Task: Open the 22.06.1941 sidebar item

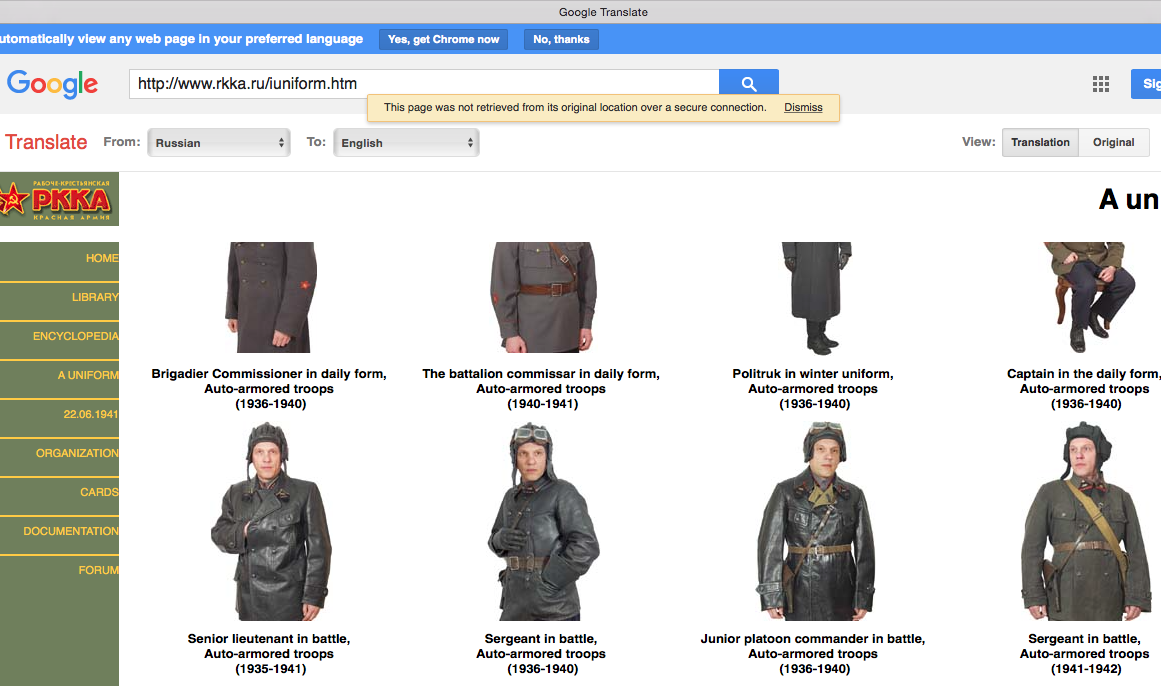Action: [x=90, y=415]
